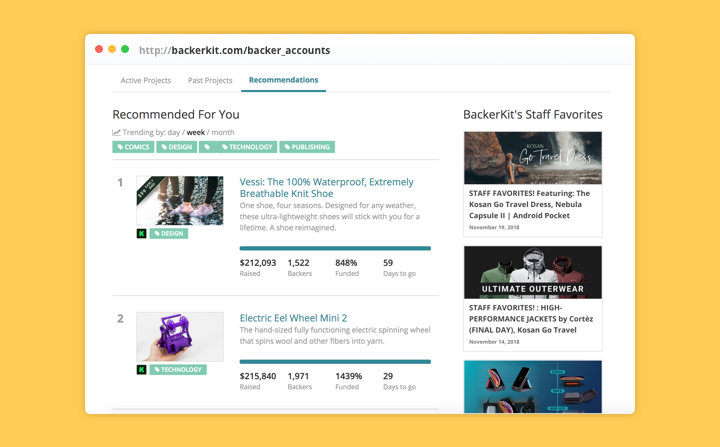Click the '$212,093' raised amount
The image size is (720, 447).
click(x=258, y=263)
